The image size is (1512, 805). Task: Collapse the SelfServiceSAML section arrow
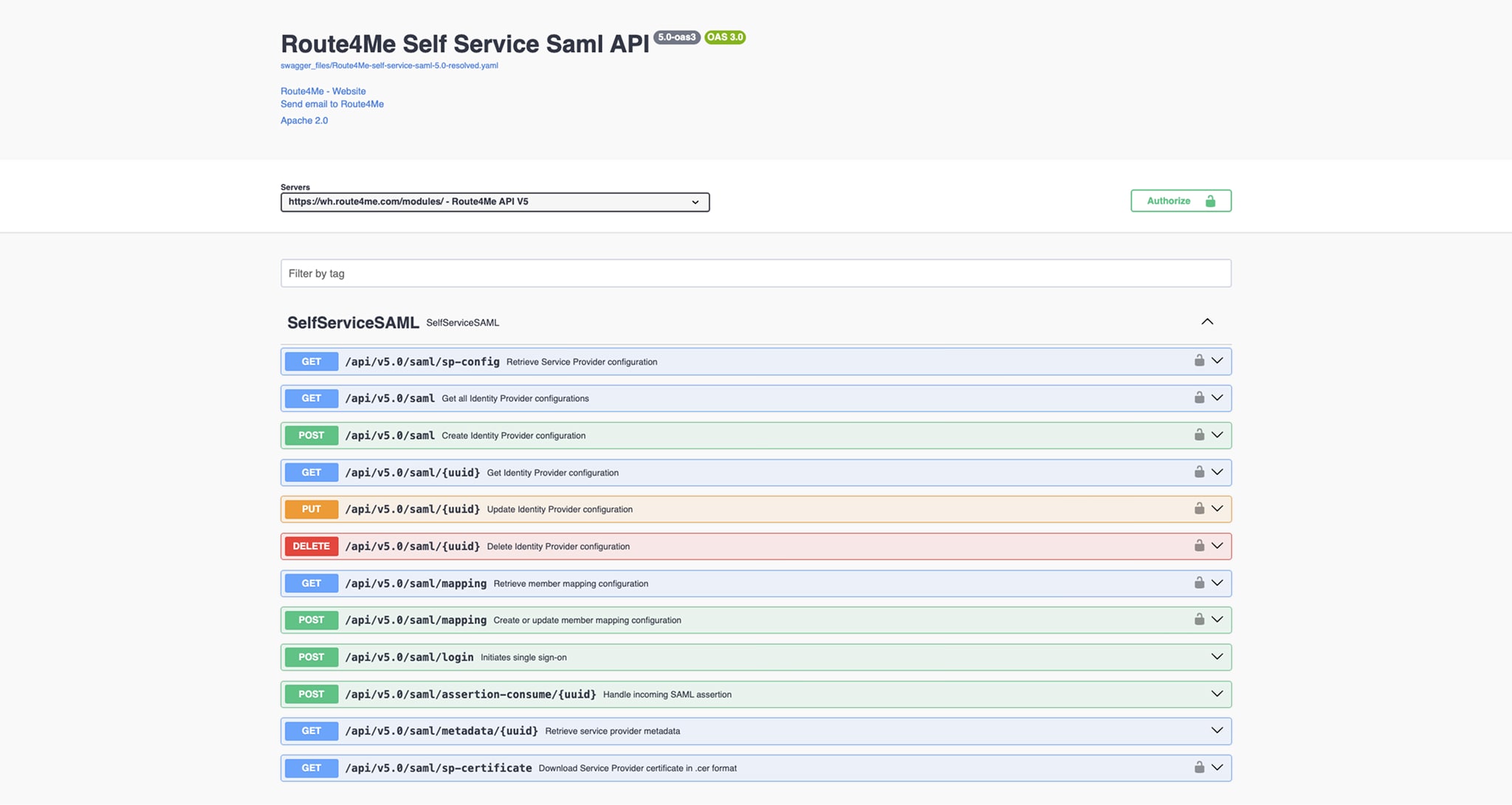pos(1207,321)
